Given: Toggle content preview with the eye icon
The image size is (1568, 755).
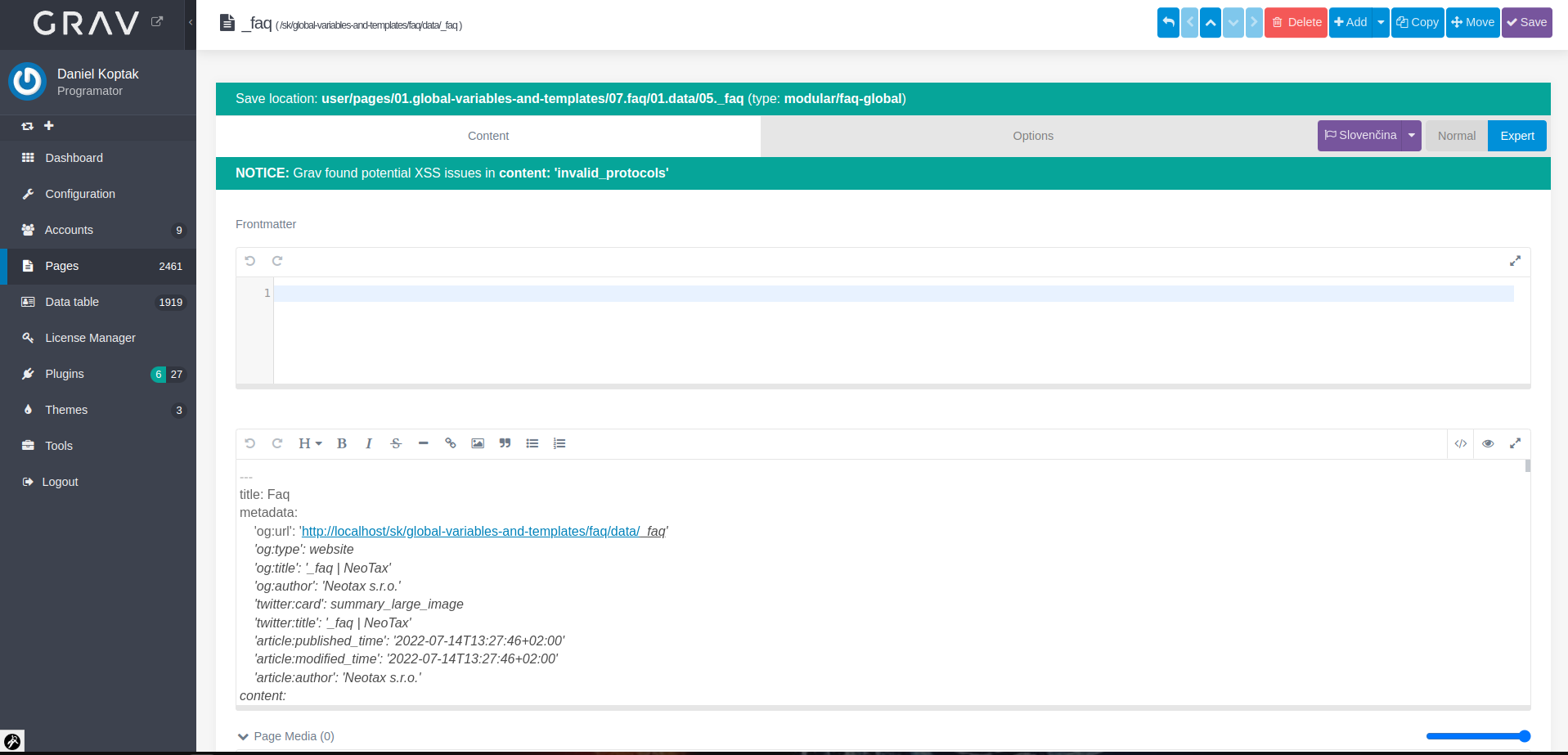Looking at the screenshot, I should [x=1488, y=443].
